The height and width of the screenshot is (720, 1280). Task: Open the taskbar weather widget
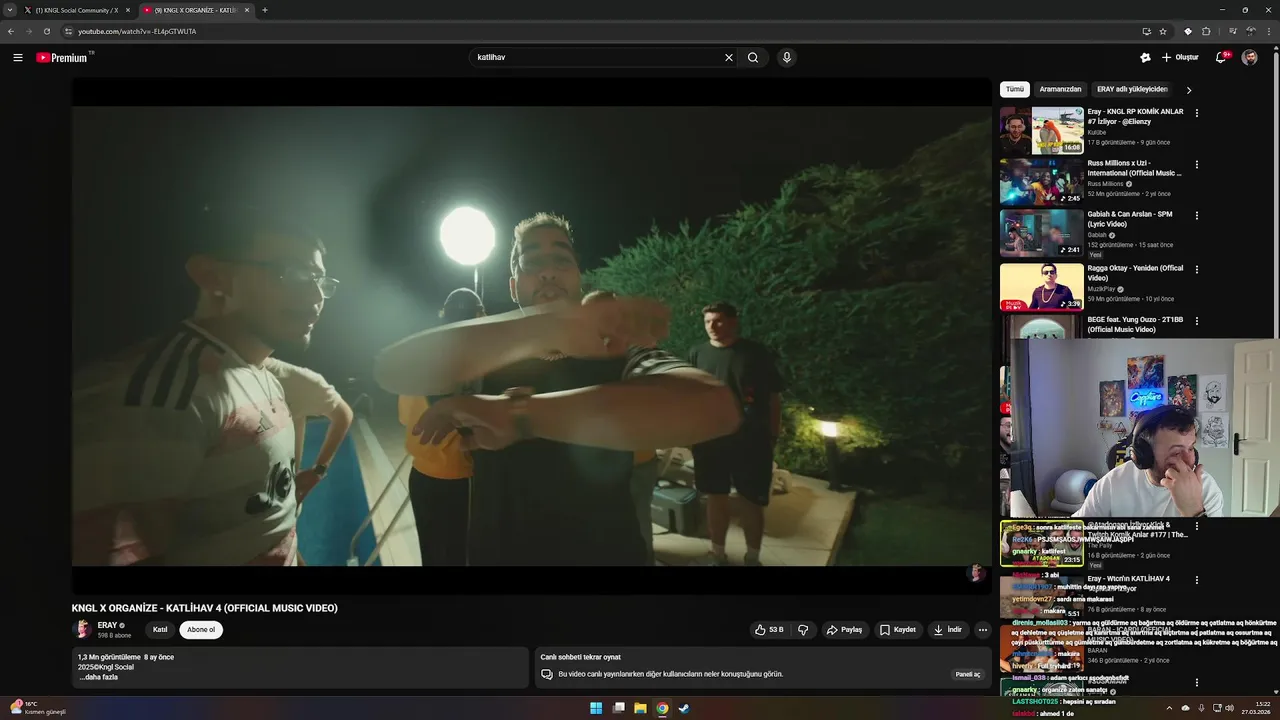click(38, 708)
